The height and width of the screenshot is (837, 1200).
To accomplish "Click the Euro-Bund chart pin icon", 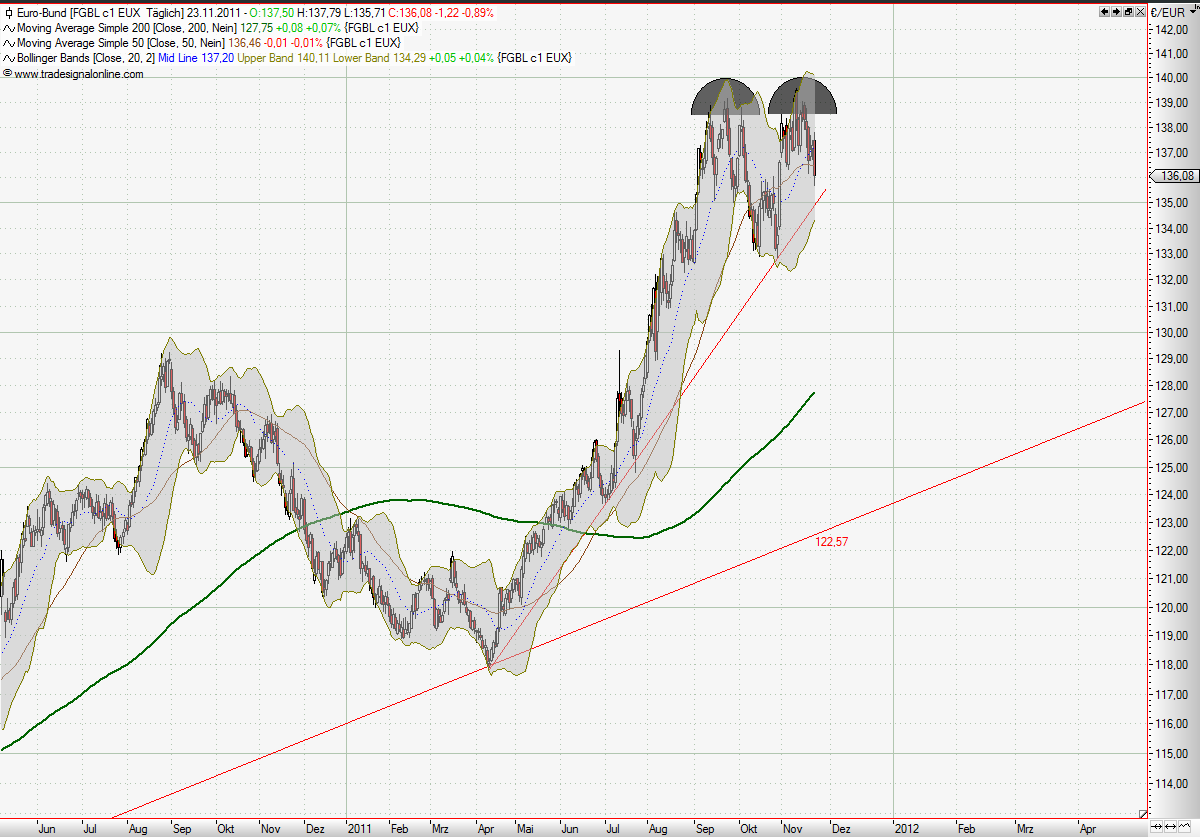I will 7,13.
